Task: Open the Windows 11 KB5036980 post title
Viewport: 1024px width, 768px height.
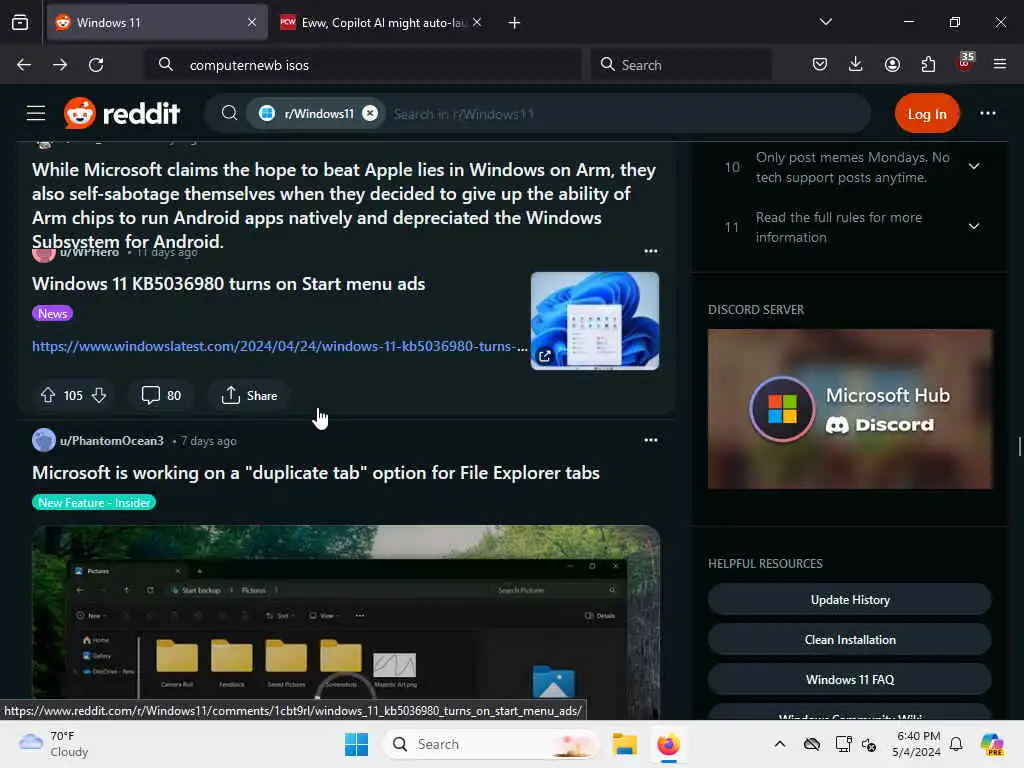Action: (x=229, y=284)
